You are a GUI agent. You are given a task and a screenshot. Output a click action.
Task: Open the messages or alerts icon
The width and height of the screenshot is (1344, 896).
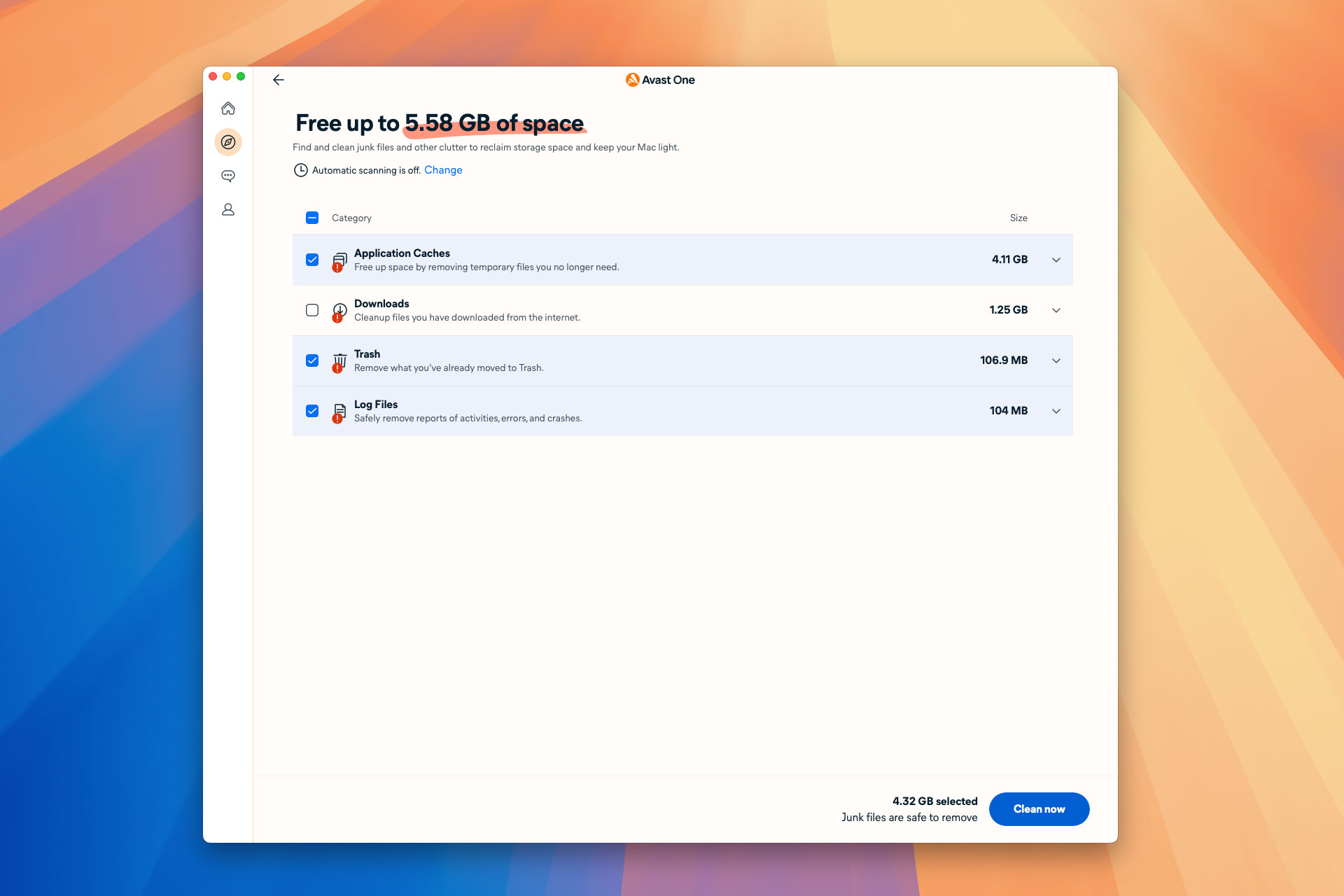pyautogui.click(x=230, y=176)
